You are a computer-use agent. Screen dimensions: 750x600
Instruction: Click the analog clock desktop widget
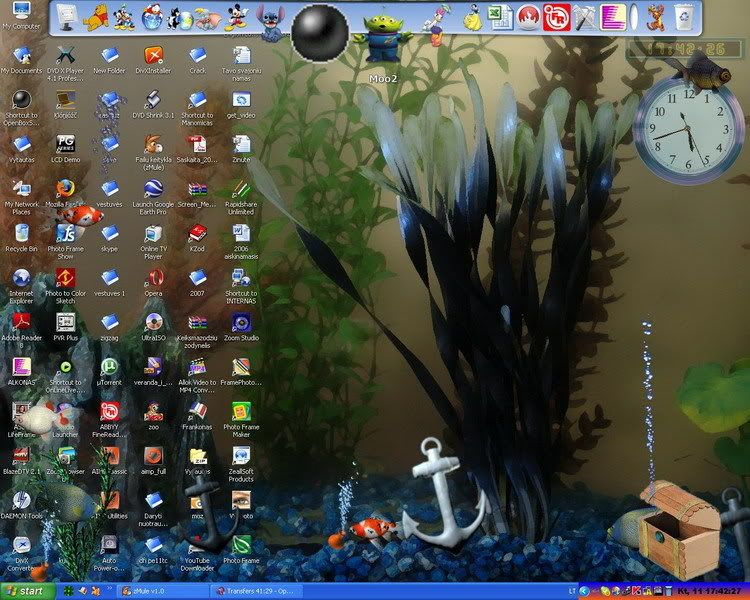click(x=688, y=131)
